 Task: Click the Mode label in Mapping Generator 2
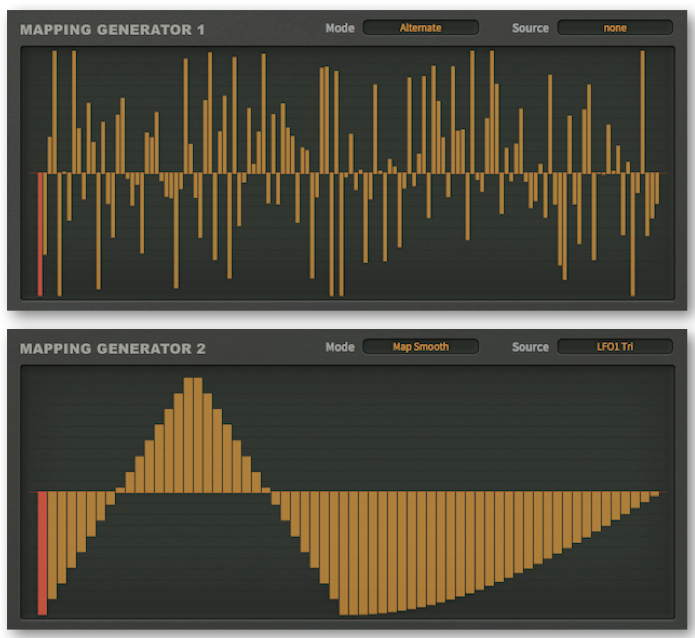(340, 347)
